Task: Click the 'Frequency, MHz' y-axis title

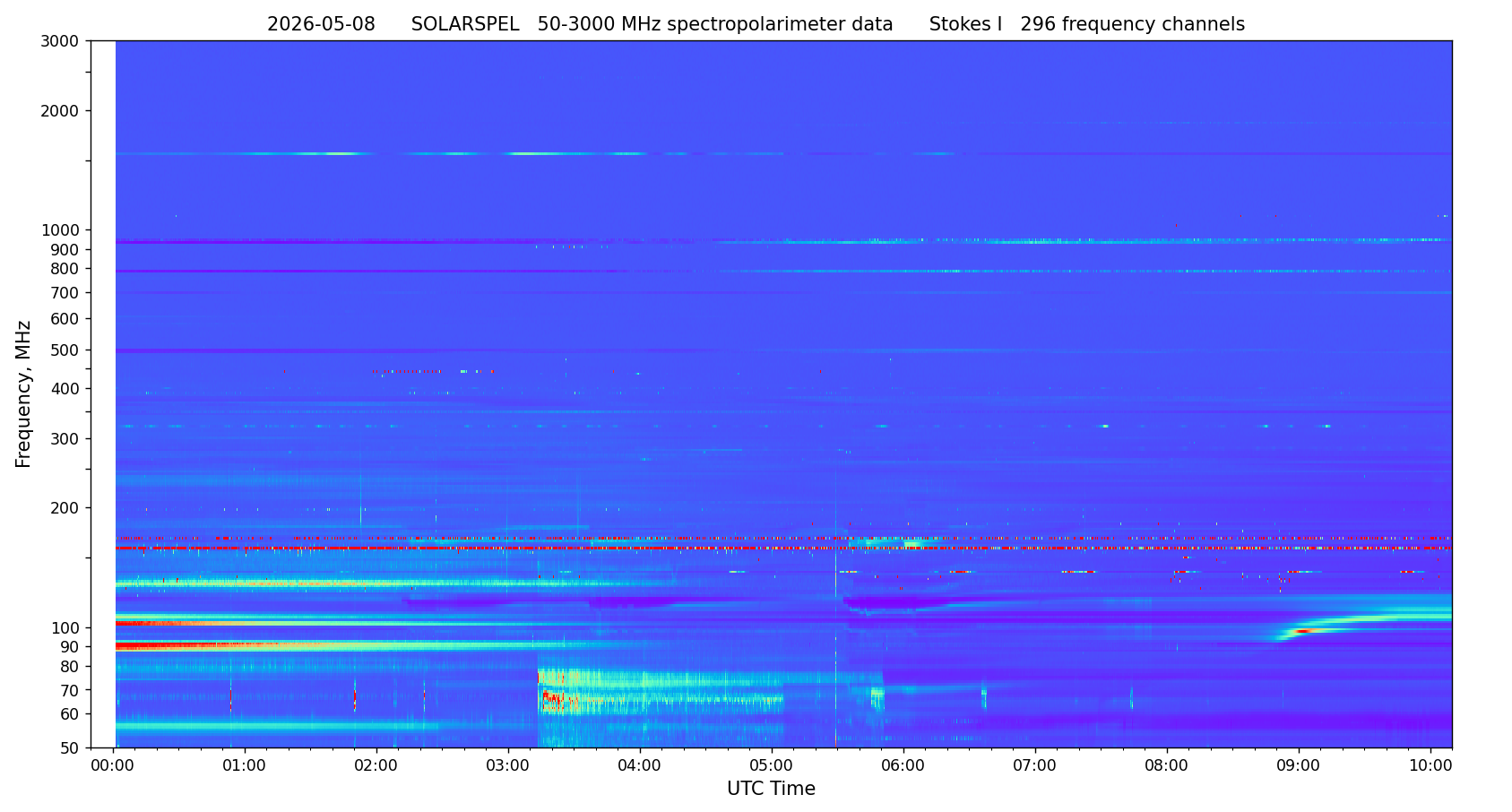Action: (24, 394)
